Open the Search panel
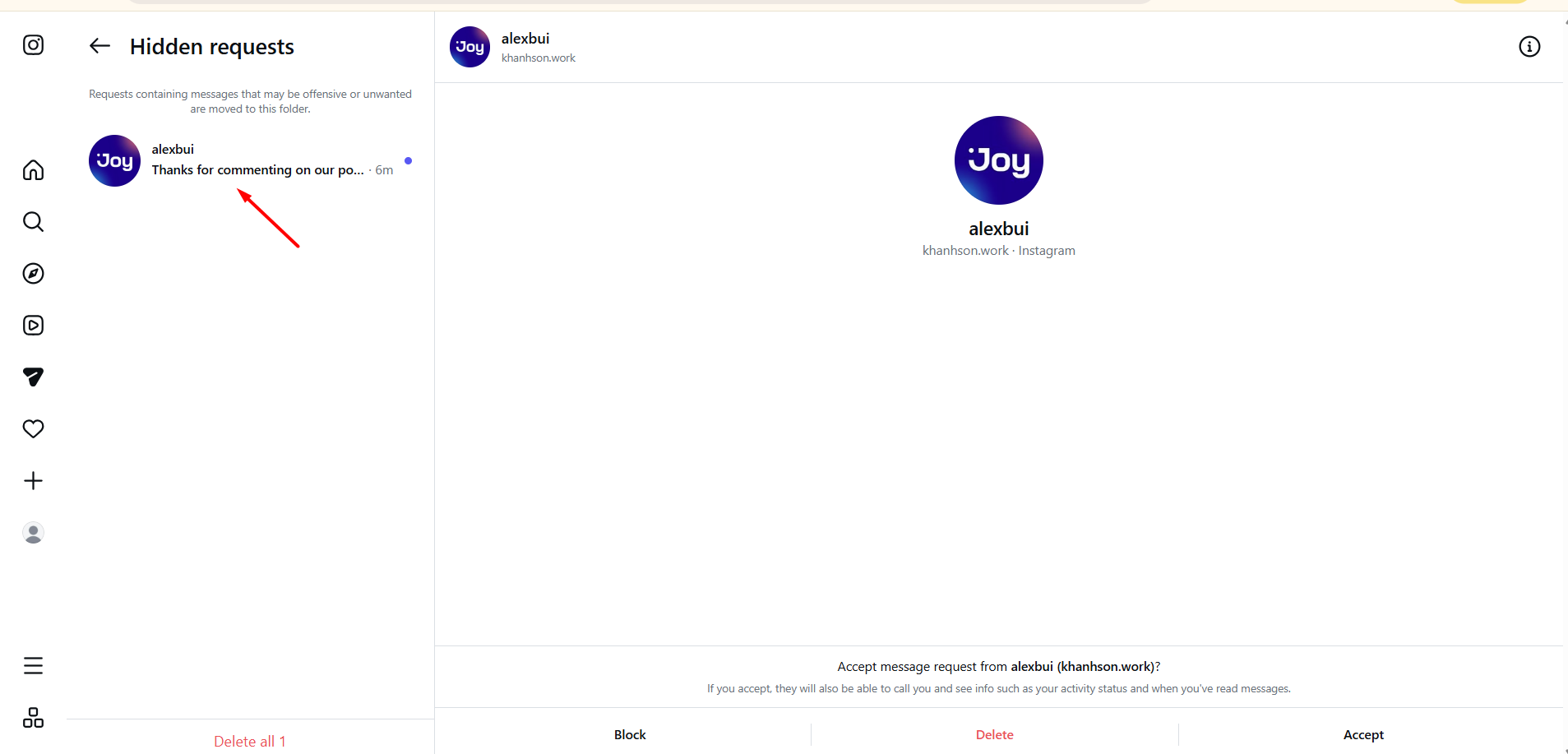This screenshot has height=754, width=1568. click(x=33, y=222)
